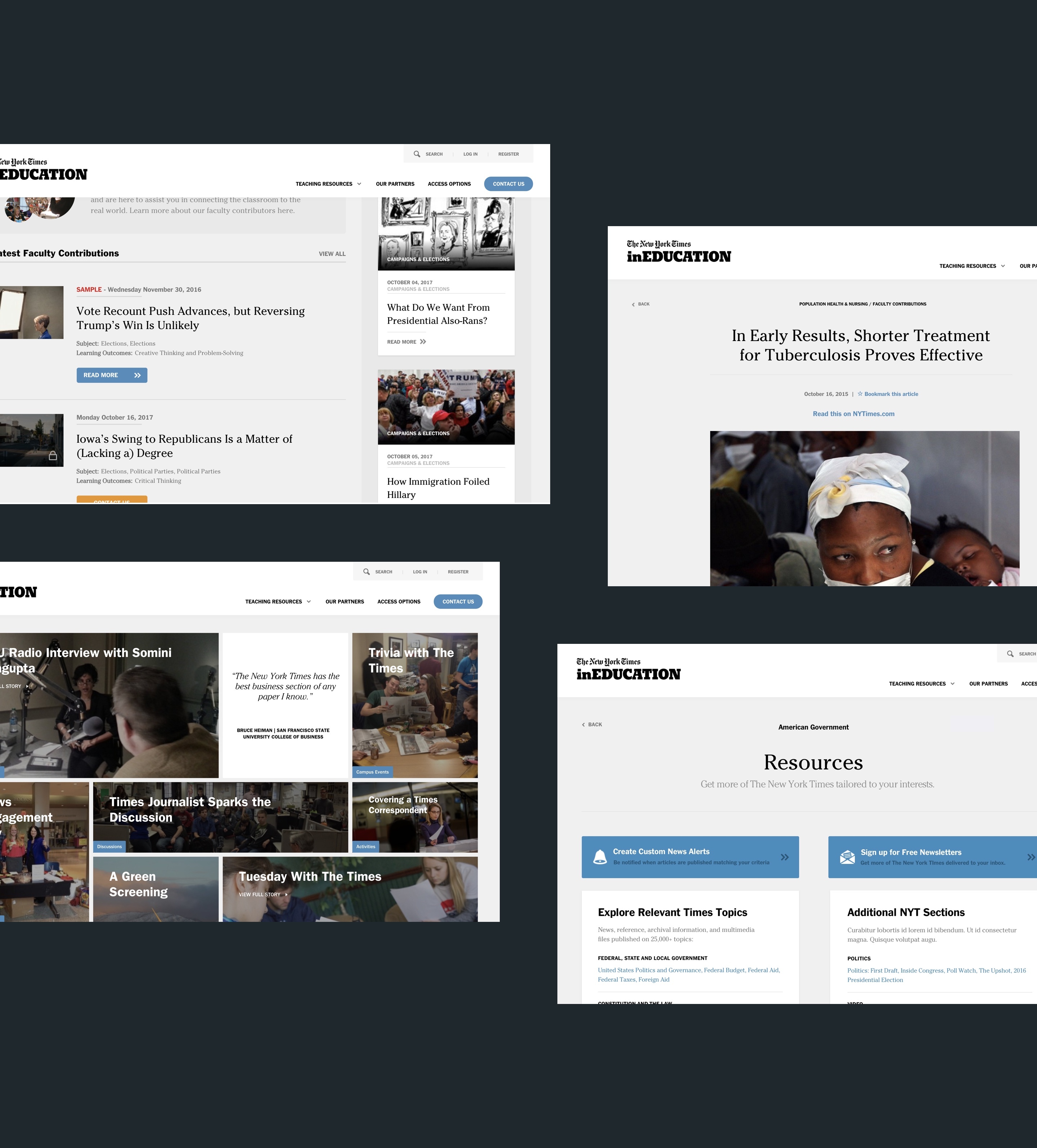The width and height of the screenshot is (1037, 1148).
Task: Click the inEDUCATION logo on the Tuberculosis article page
Action: pyautogui.click(x=678, y=251)
